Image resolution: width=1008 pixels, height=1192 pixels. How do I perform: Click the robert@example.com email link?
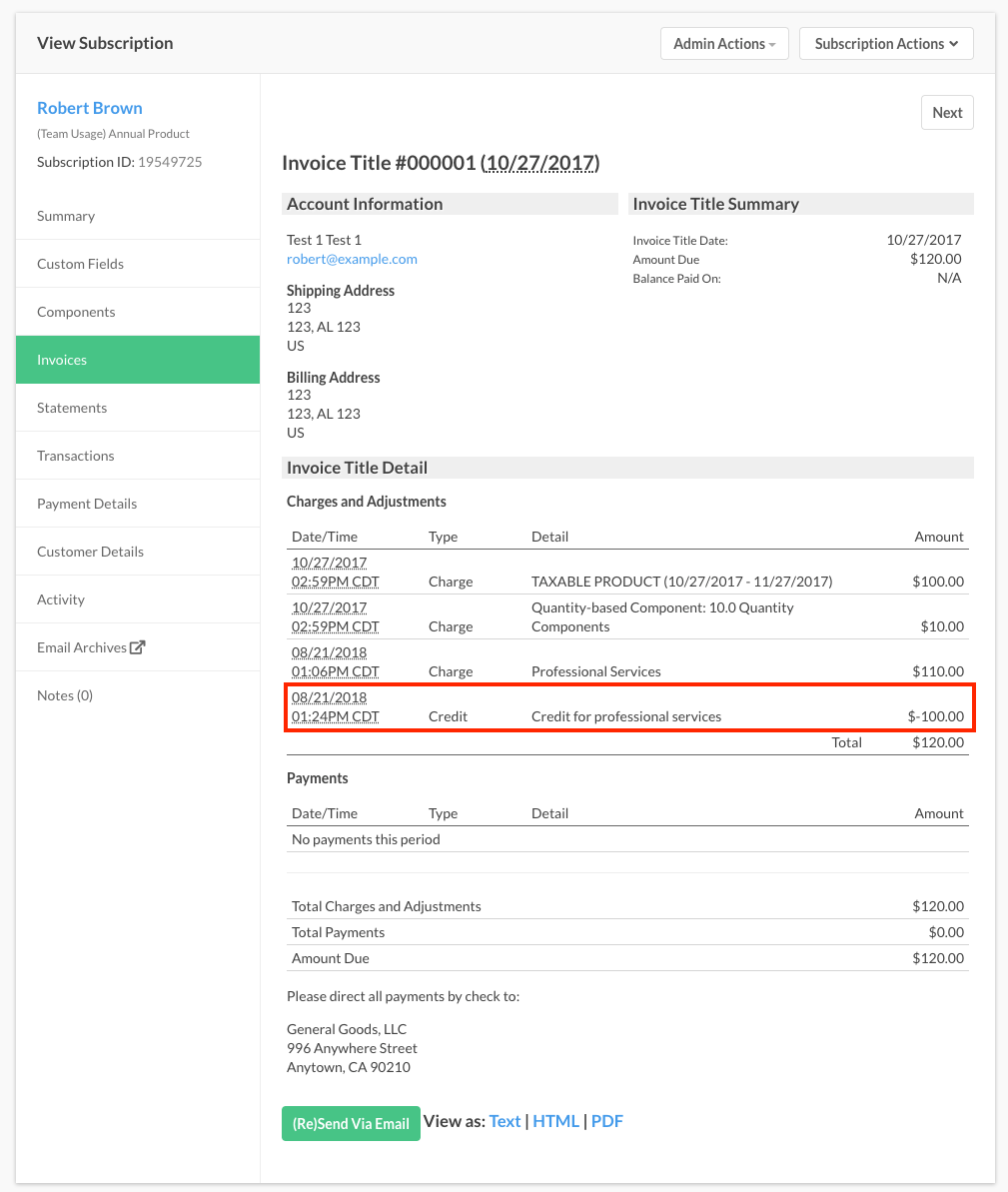click(352, 259)
